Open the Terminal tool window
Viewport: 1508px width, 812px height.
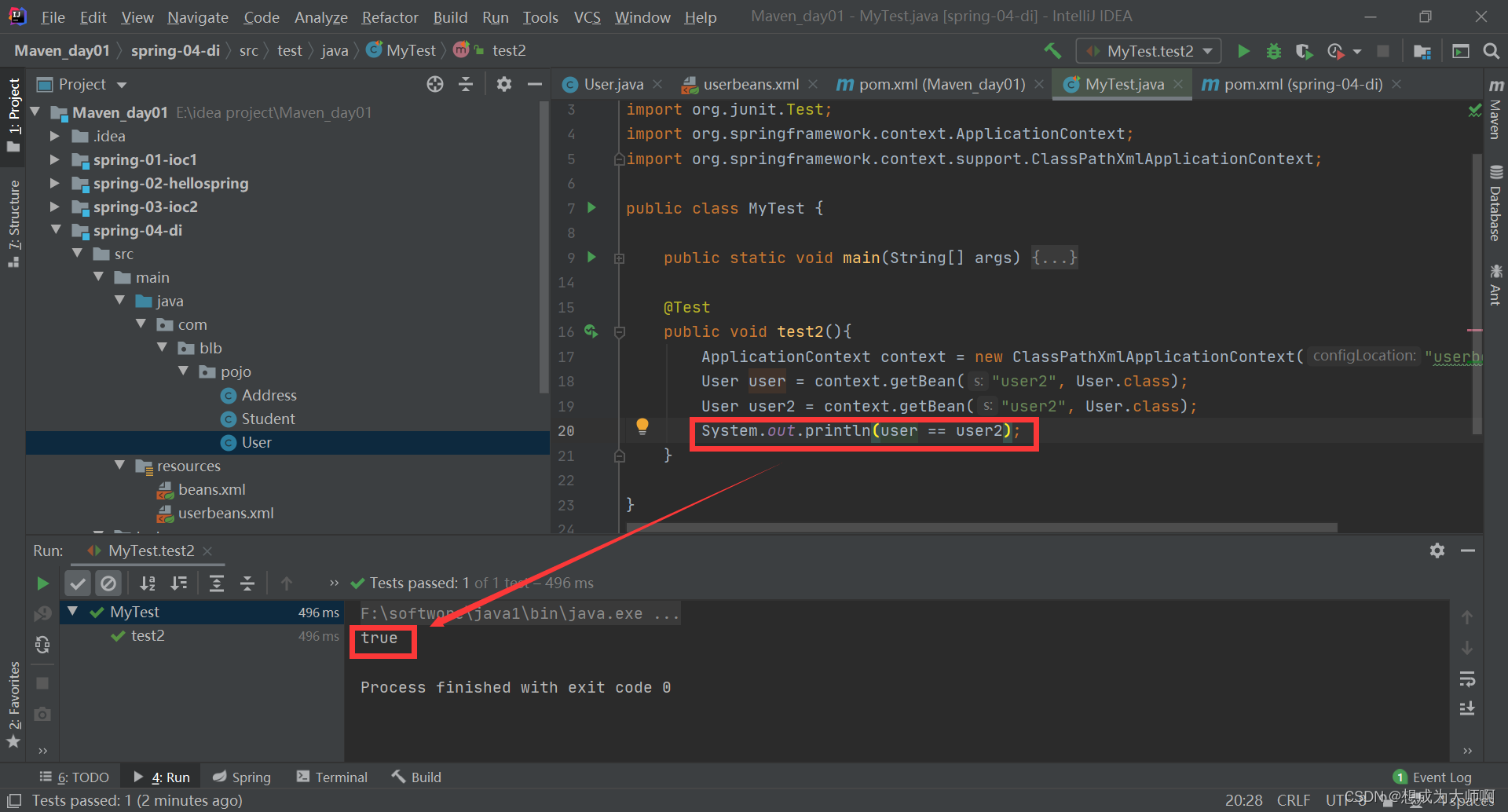(x=331, y=777)
